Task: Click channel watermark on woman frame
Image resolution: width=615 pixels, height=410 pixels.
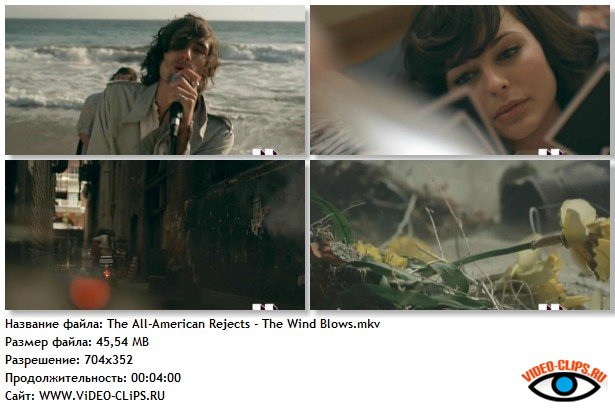Action: click(x=550, y=152)
